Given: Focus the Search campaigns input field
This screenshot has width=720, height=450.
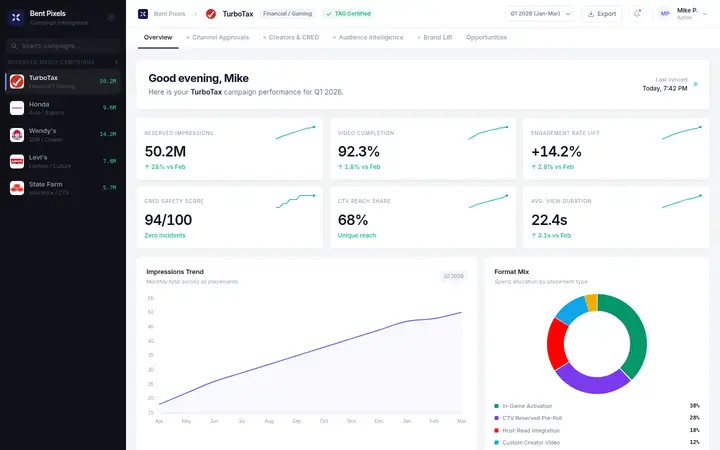Looking at the screenshot, I should click(64, 46).
